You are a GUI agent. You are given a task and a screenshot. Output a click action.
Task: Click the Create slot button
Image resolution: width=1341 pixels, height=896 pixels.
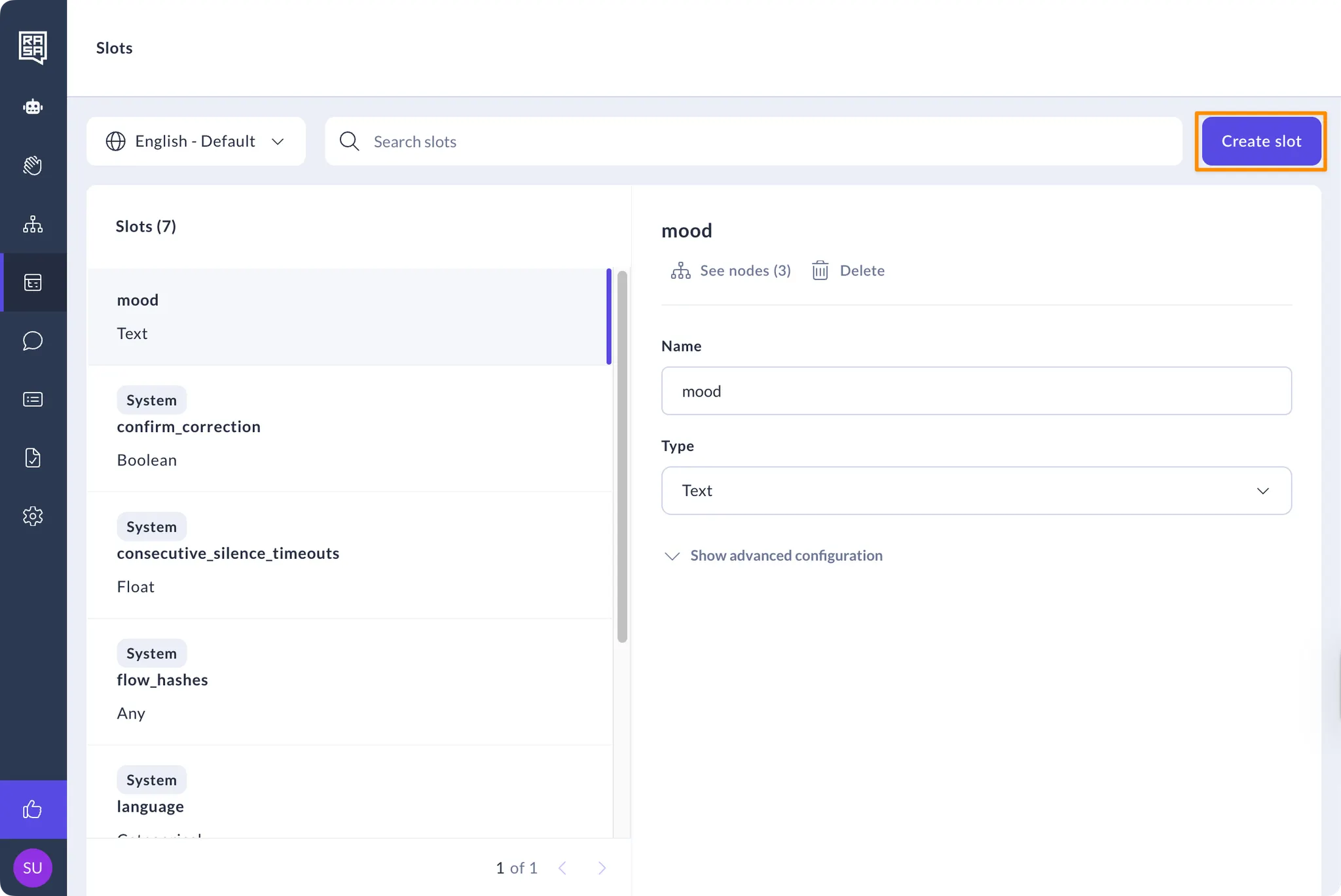tap(1260, 141)
